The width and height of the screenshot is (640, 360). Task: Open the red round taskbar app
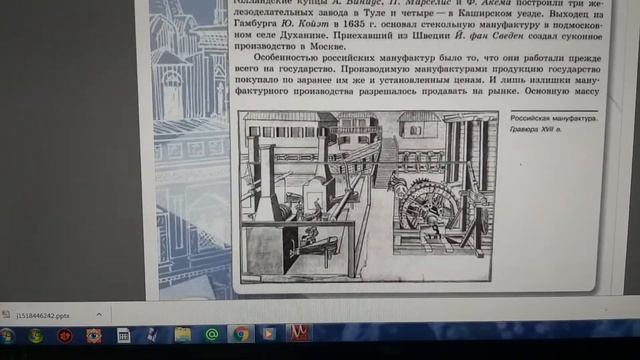pyautogui.click(x=64, y=336)
